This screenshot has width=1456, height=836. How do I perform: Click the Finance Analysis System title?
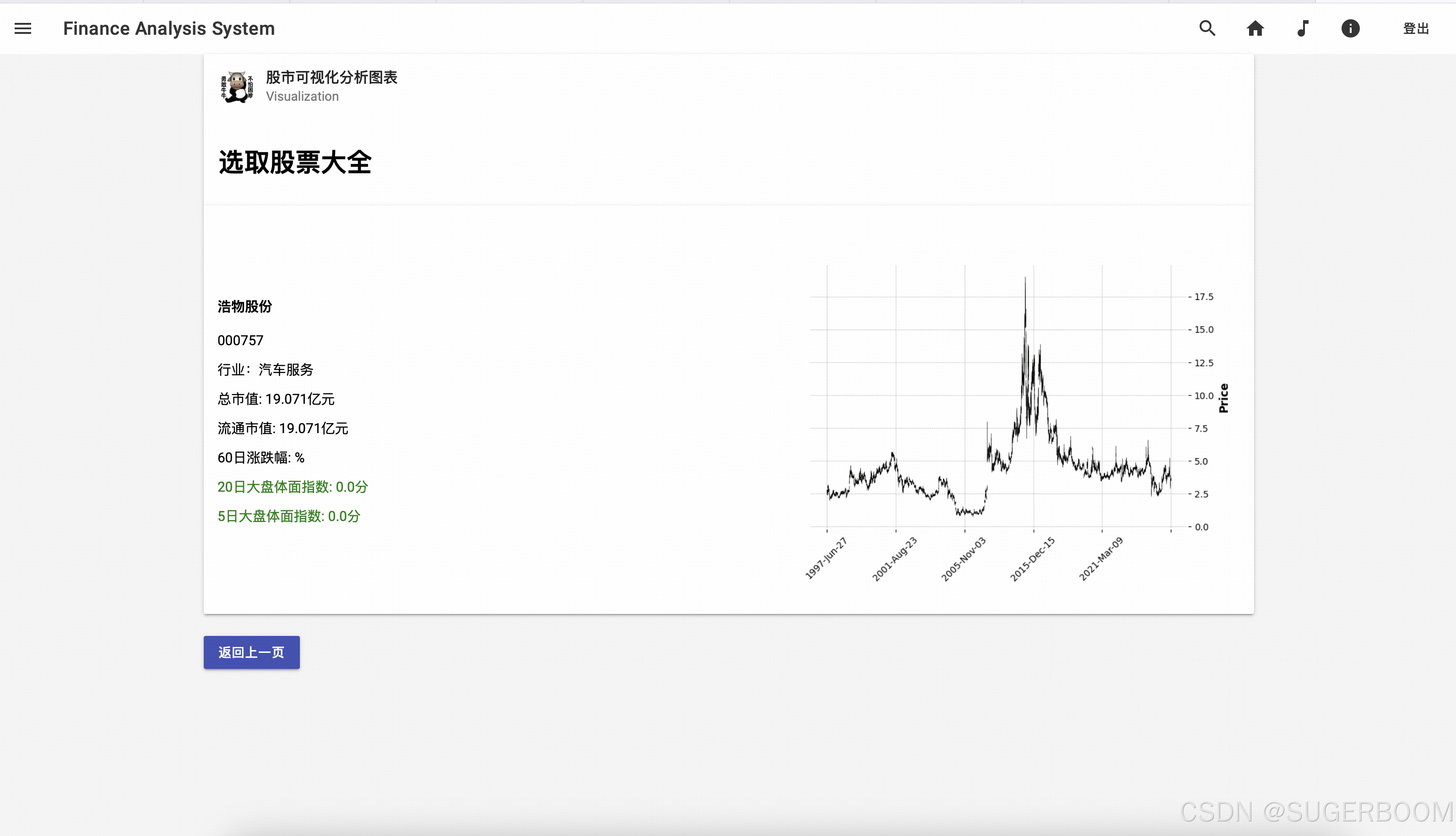click(x=169, y=28)
